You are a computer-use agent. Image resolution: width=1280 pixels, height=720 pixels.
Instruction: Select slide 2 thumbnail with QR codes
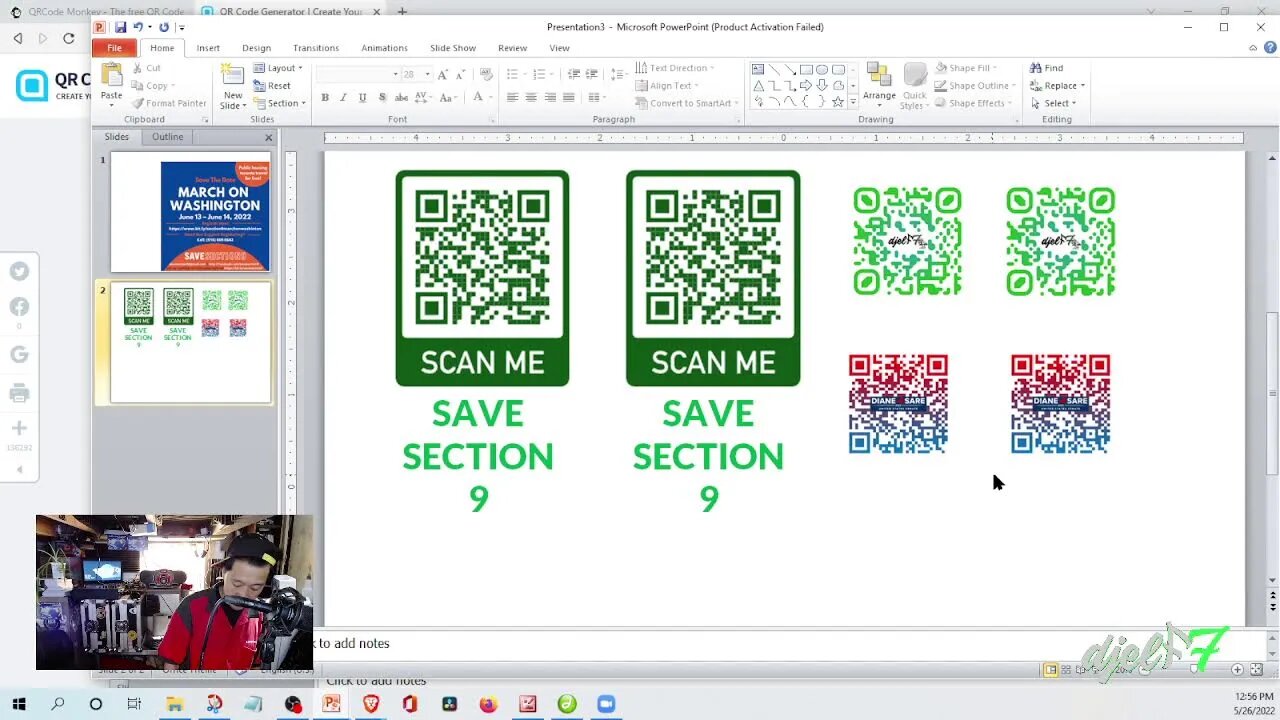tap(191, 343)
